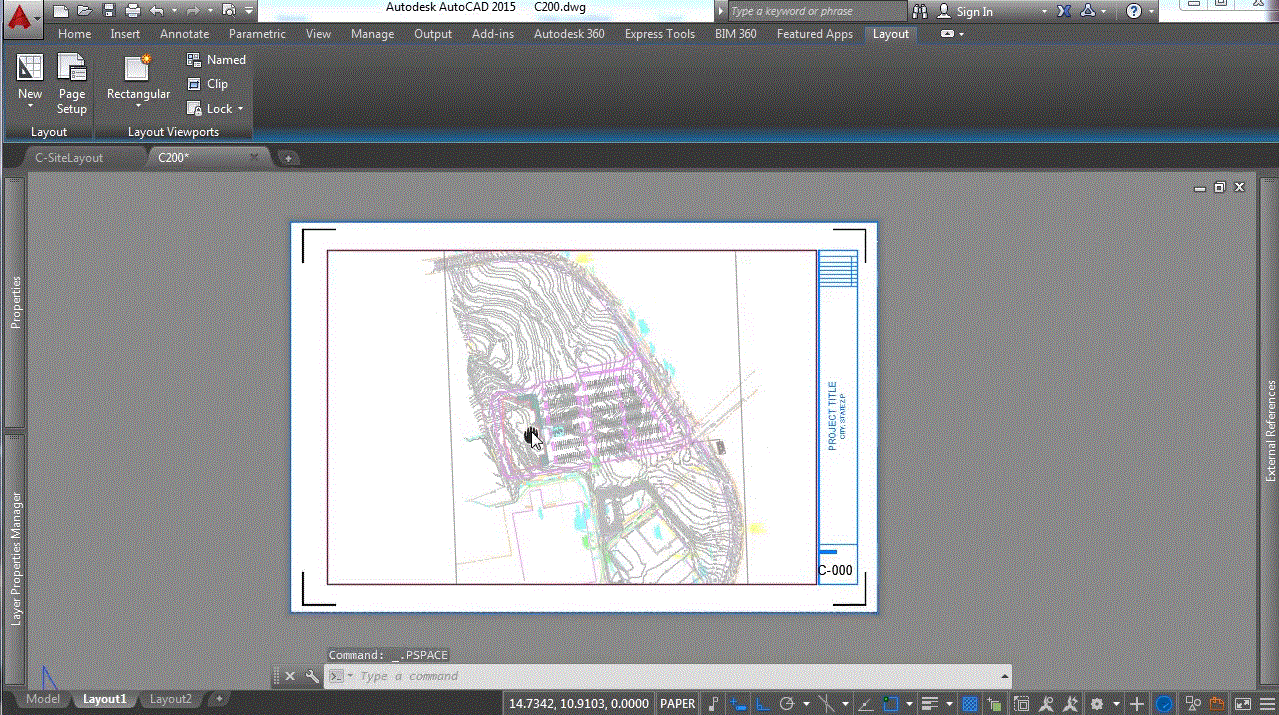
Task: Click the Named viewports button
Action: pos(216,60)
